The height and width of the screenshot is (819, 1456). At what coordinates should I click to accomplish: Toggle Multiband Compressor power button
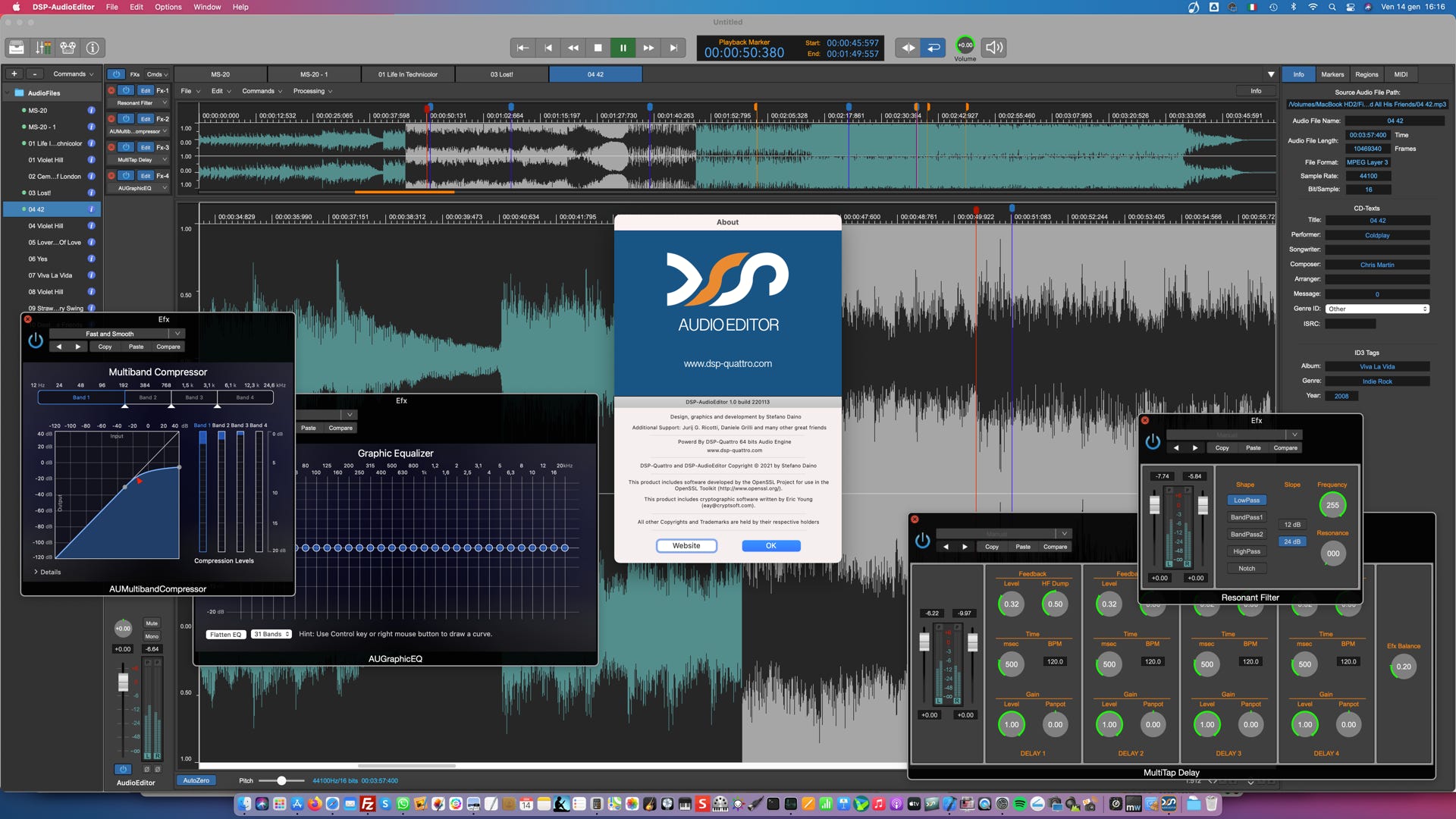click(36, 340)
